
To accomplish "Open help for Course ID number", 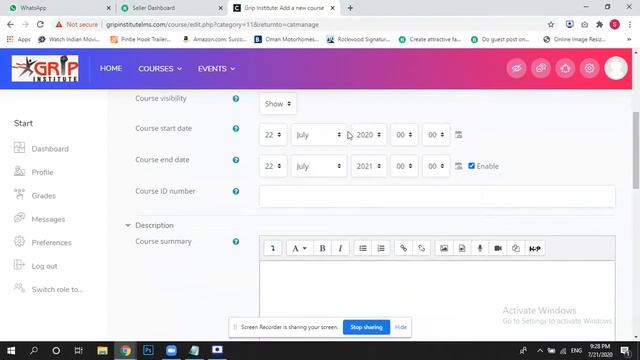I will point(236,191).
